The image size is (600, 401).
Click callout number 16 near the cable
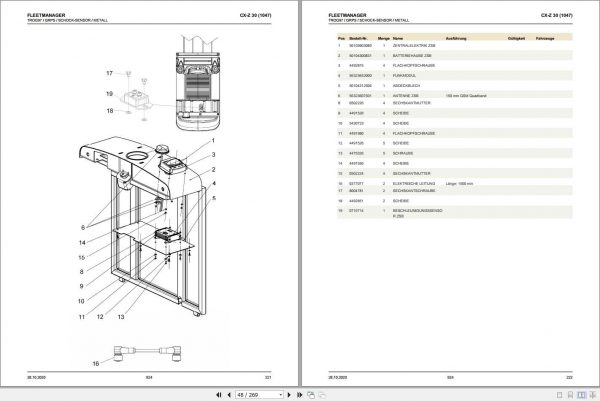coord(96,364)
